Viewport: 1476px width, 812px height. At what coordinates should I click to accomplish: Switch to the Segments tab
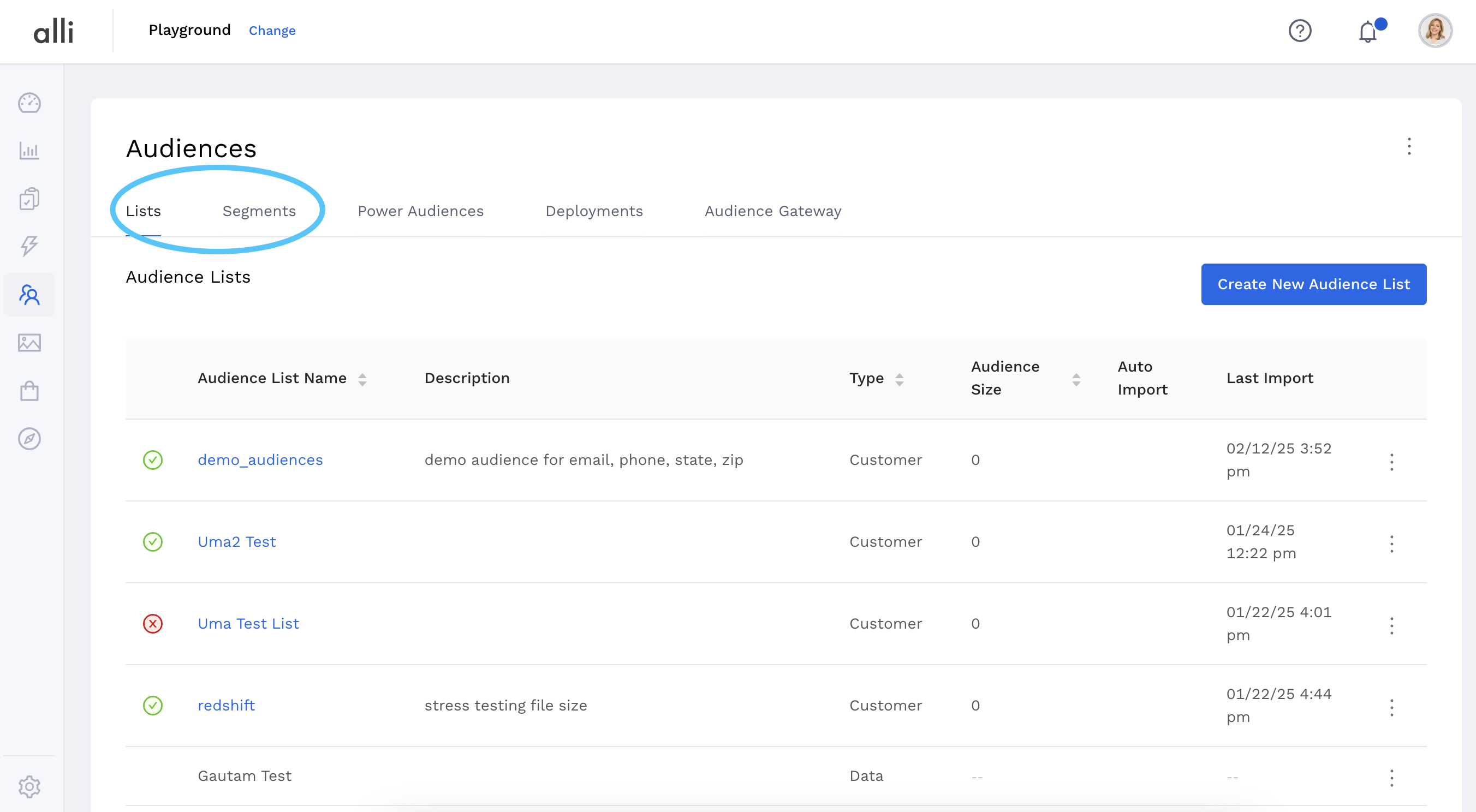(259, 211)
